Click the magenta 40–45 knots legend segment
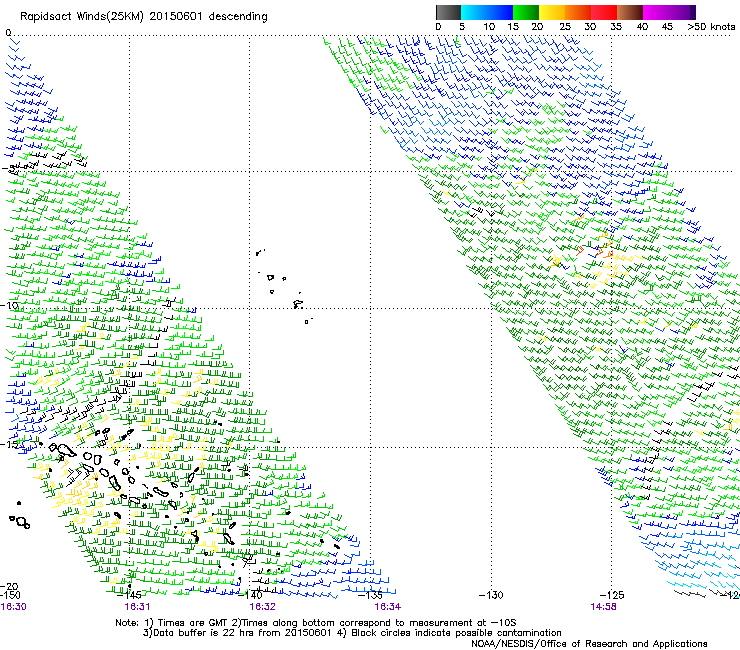740x650 pixels. coord(656,12)
